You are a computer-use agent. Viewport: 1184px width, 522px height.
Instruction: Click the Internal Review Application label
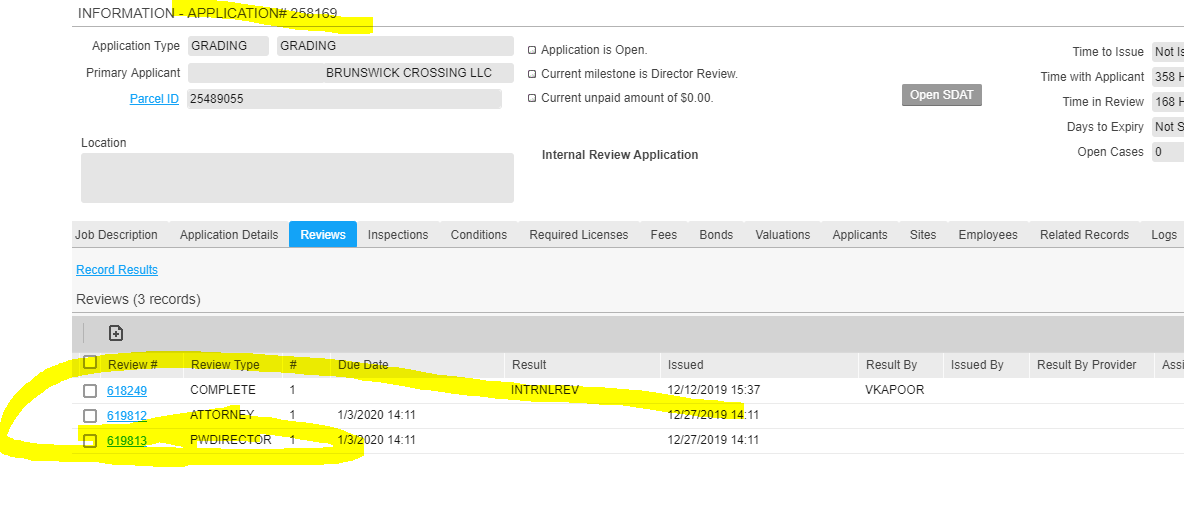620,155
